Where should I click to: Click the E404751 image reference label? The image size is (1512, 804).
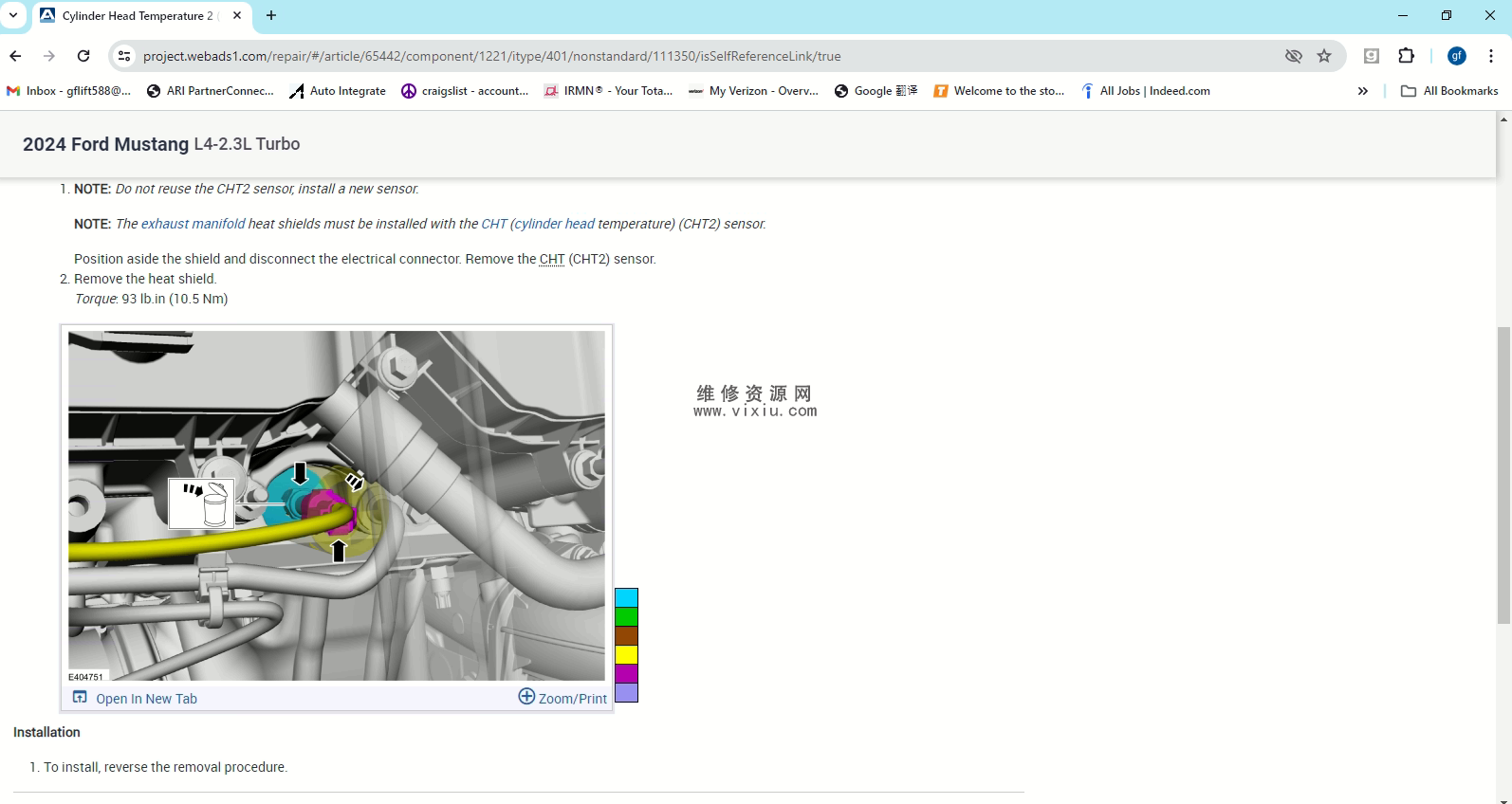(x=85, y=677)
